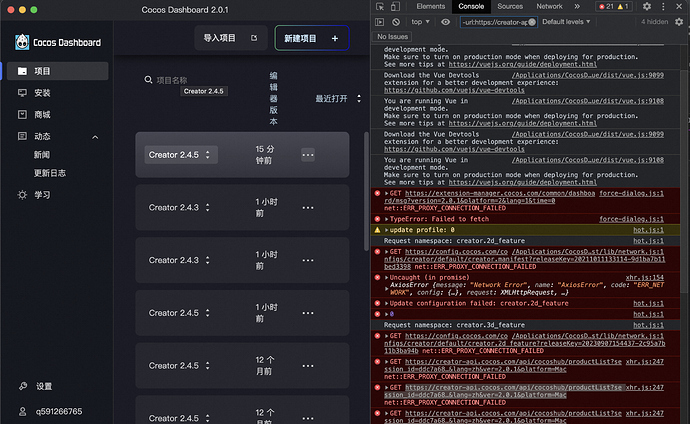This screenshot has width=690, height=424.
Task: Expand the update profile: 0 warning
Action: [x=386, y=230]
